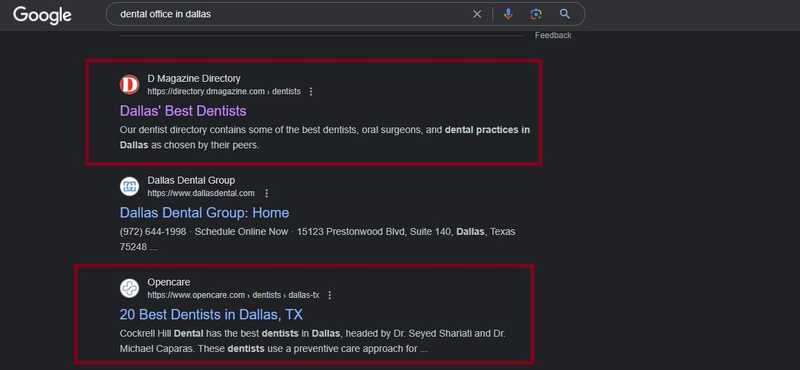Open the 'Dallas' Best Dentists' link

(x=183, y=111)
